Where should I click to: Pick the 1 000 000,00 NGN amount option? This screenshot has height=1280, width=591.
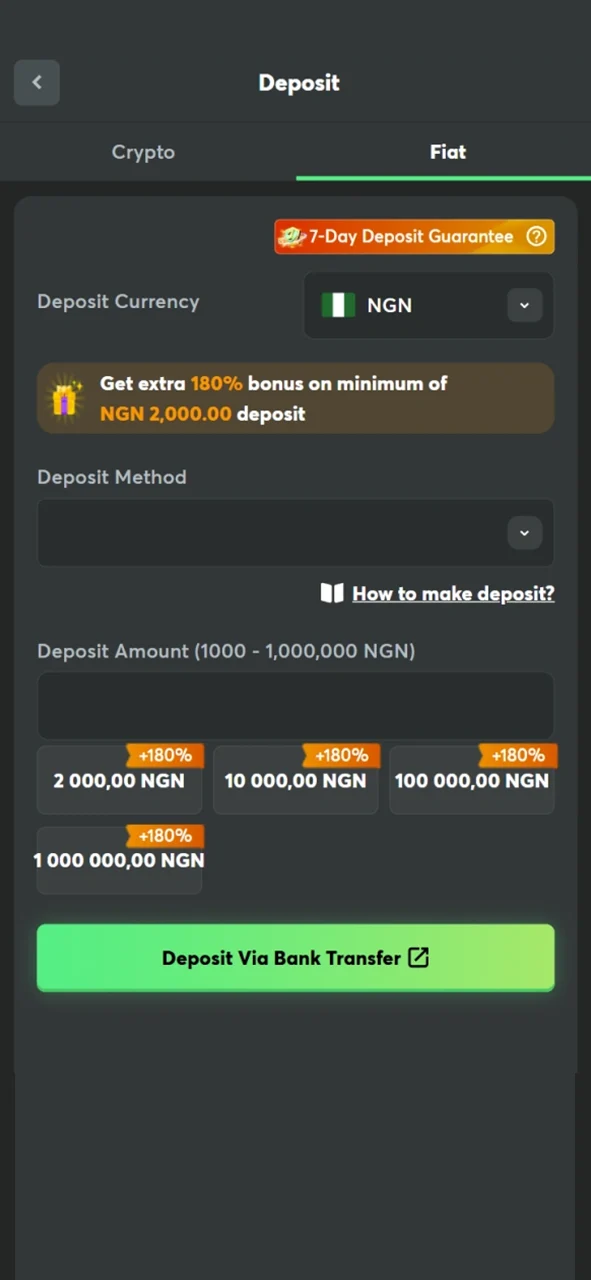coord(119,860)
